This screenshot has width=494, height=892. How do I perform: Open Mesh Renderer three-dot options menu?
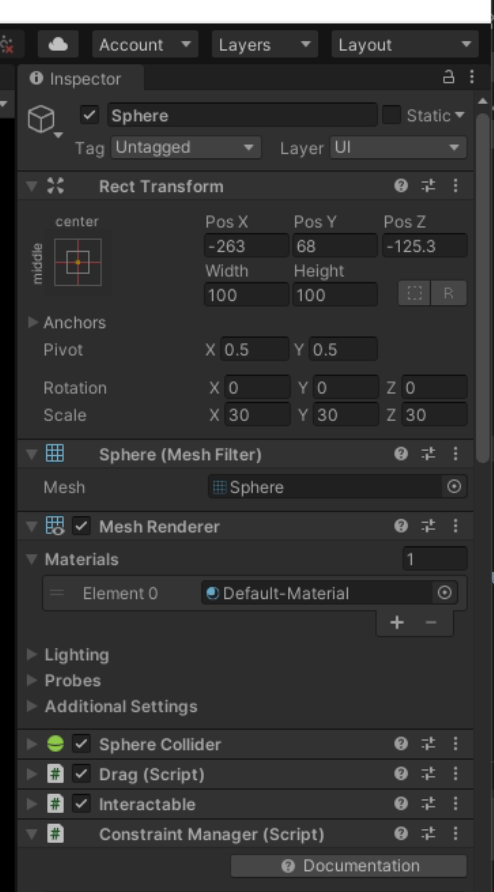455,526
